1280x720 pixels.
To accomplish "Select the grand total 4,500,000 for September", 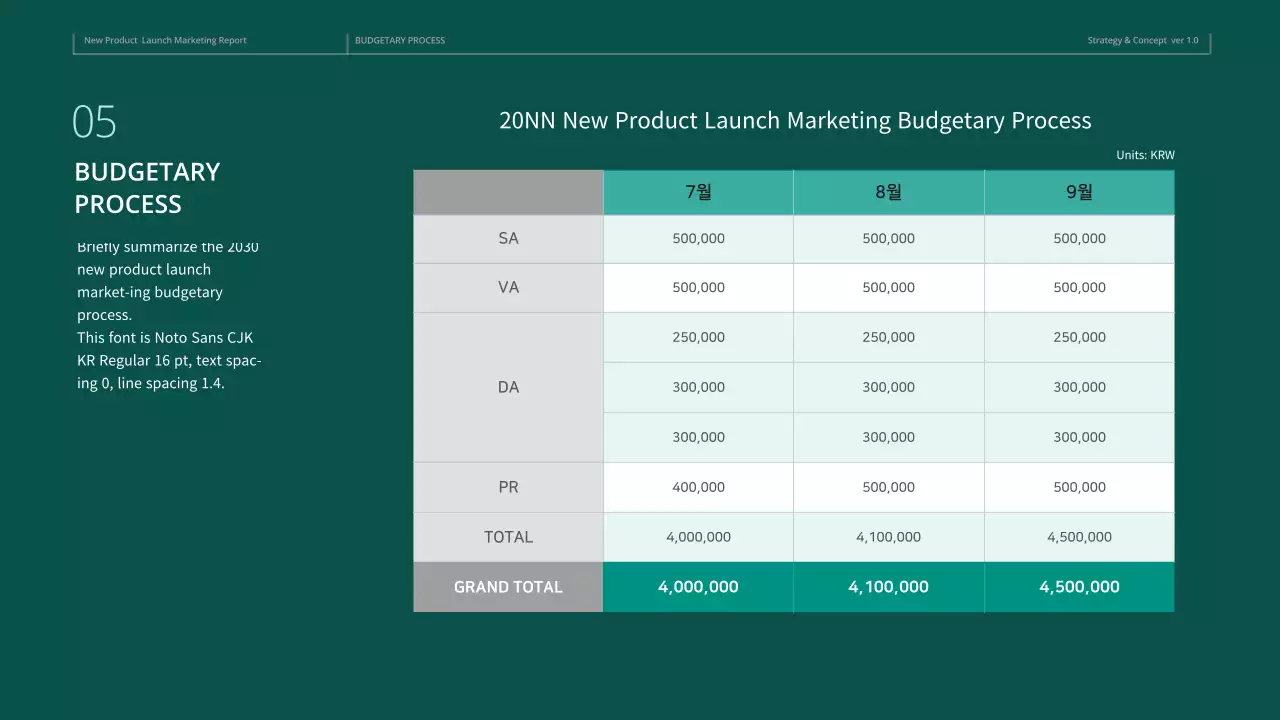I will (1079, 587).
